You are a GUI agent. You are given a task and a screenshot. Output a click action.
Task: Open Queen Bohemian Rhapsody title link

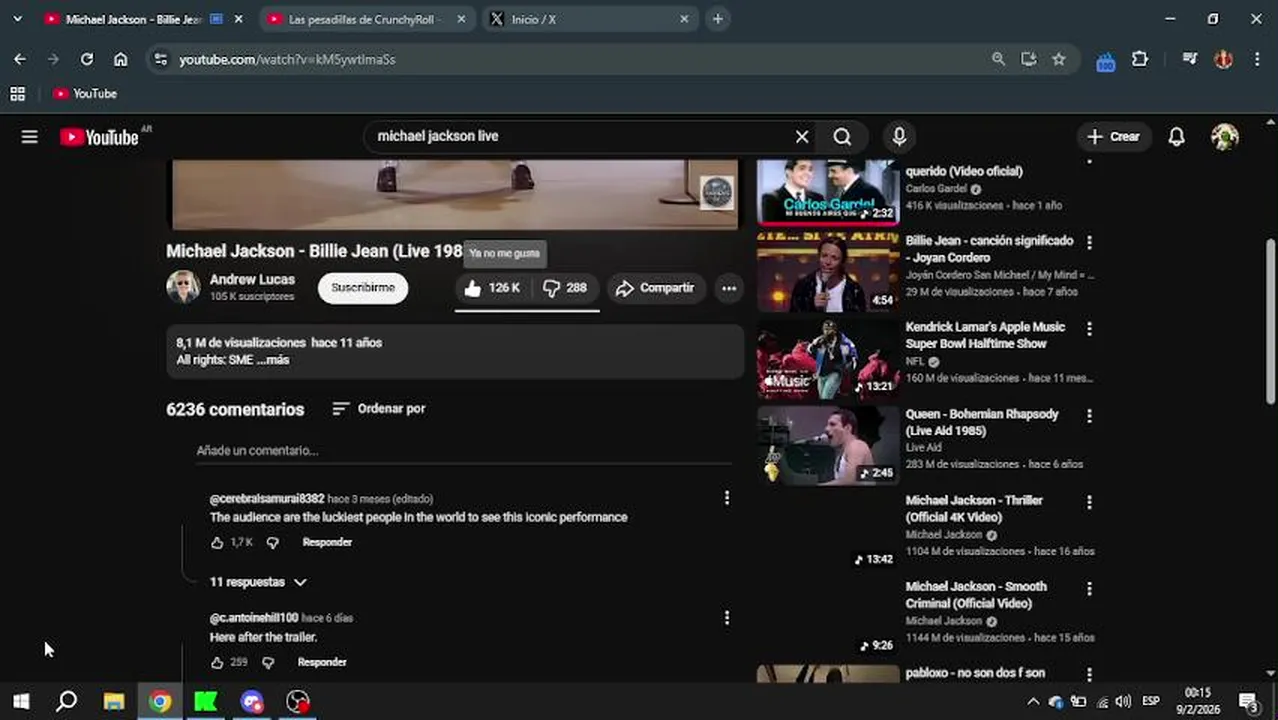[x=981, y=422]
